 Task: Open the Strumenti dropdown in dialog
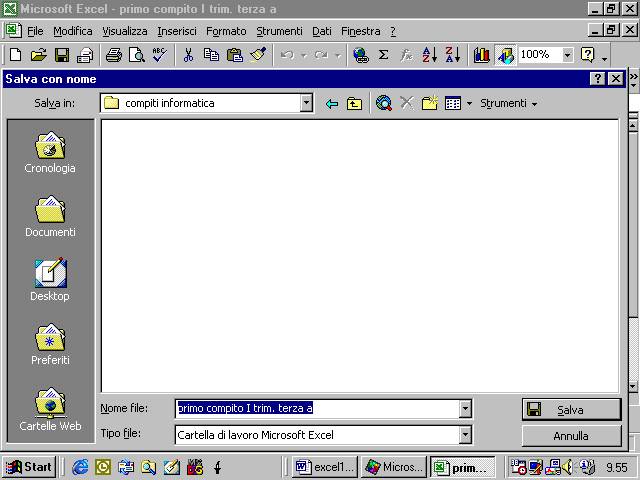click(509, 103)
